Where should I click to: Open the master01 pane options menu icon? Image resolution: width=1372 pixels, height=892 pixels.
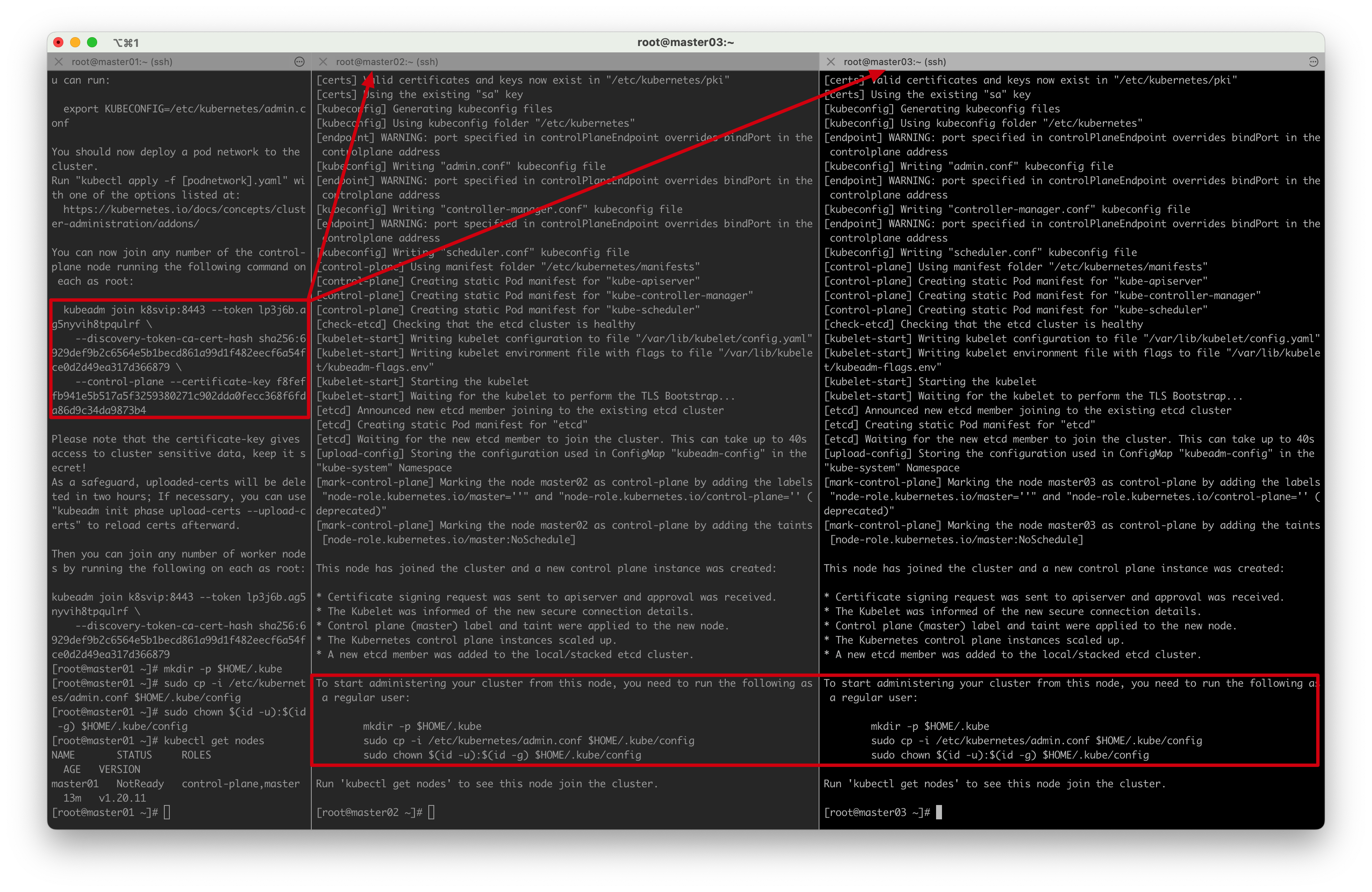coord(299,62)
